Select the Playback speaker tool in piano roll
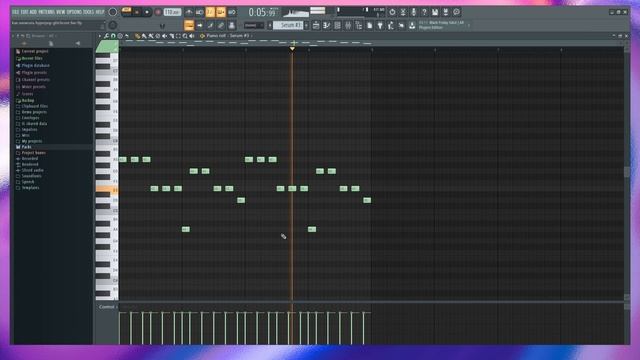 pyautogui.click(x=191, y=36)
